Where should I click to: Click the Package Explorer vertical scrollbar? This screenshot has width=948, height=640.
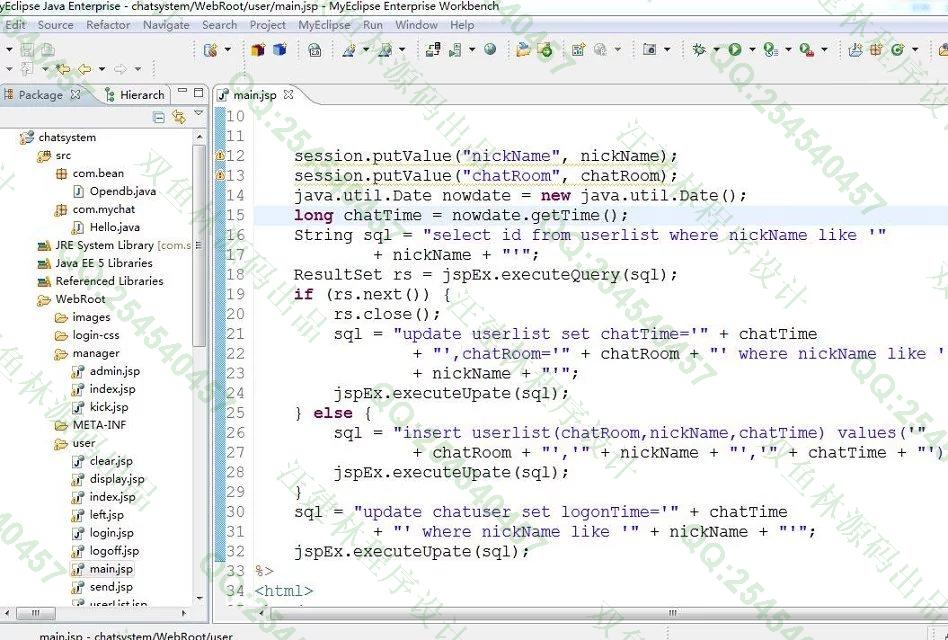pyautogui.click(x=199, y=300)
